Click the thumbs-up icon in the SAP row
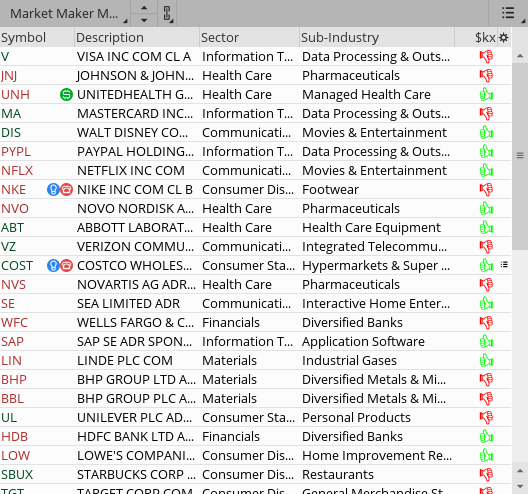Screen dimensions: 528x494 click(486, 341)
